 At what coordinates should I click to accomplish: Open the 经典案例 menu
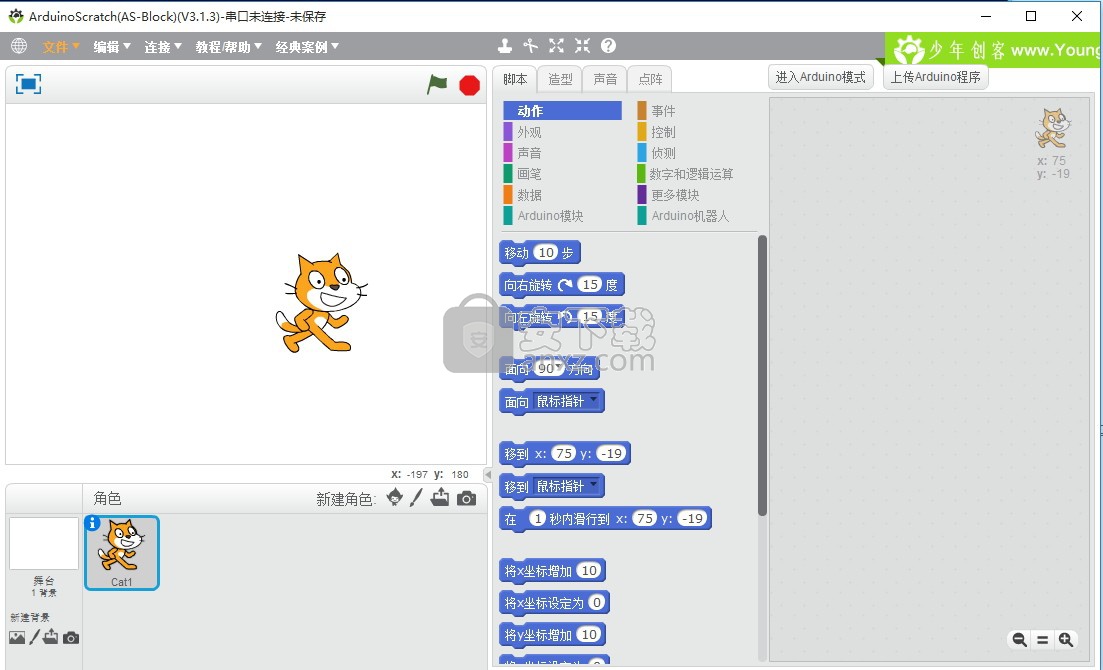point(307,46)
